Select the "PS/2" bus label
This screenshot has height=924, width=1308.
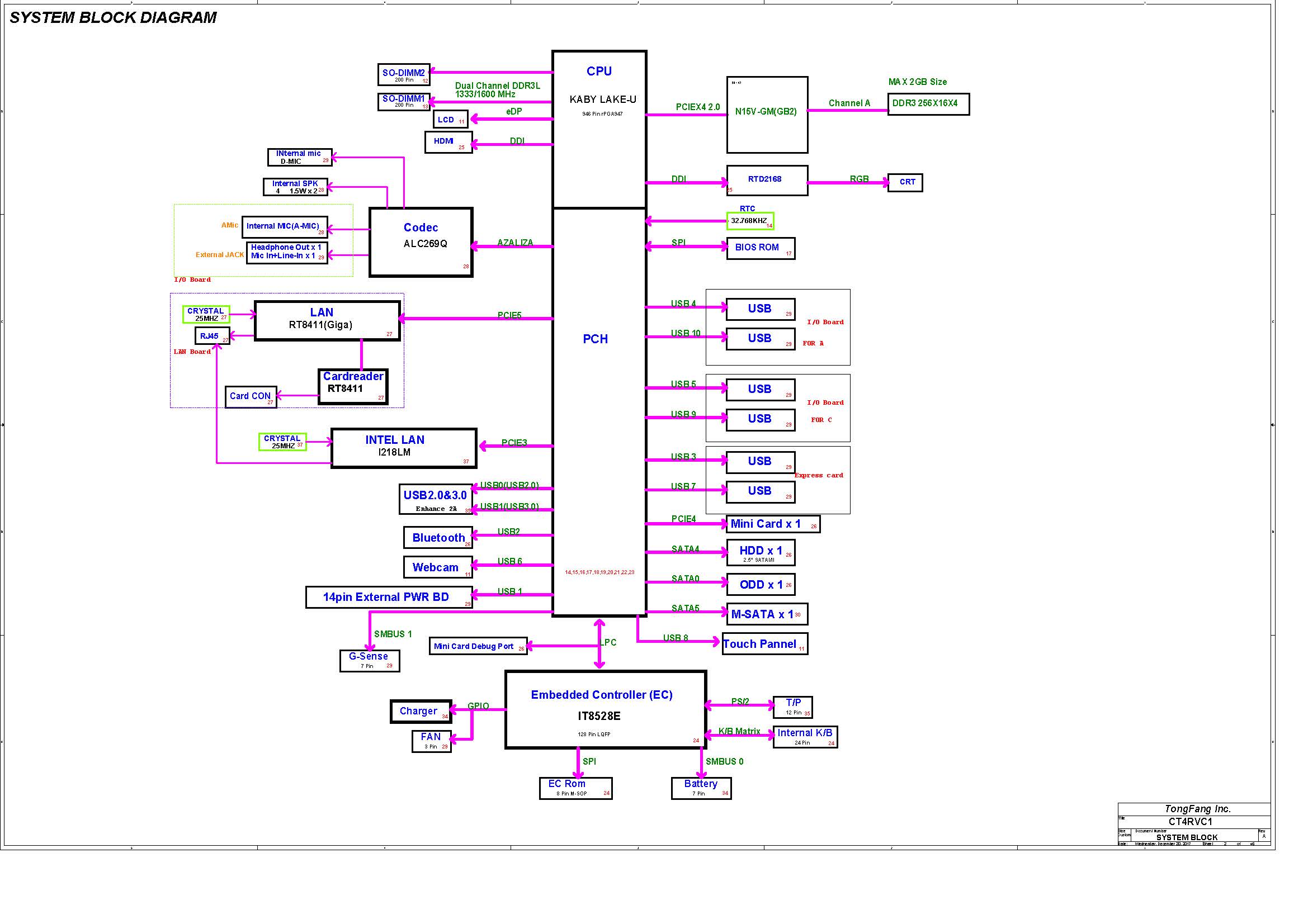(x=740, y=702)
